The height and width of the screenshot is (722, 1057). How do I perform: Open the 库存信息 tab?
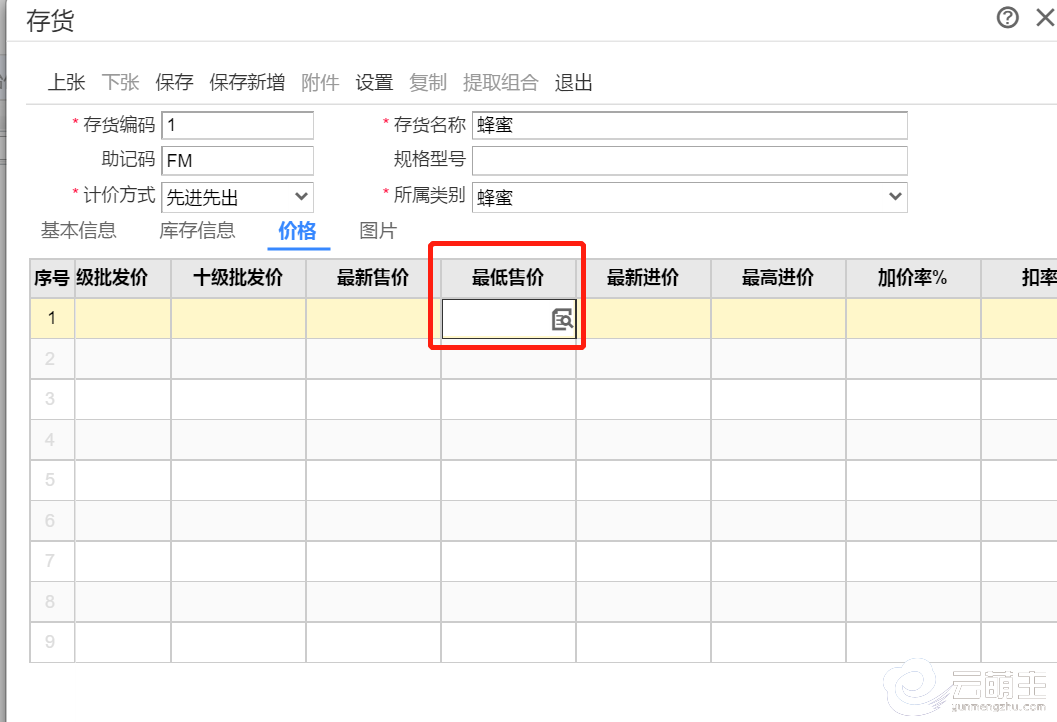point(197,231)
